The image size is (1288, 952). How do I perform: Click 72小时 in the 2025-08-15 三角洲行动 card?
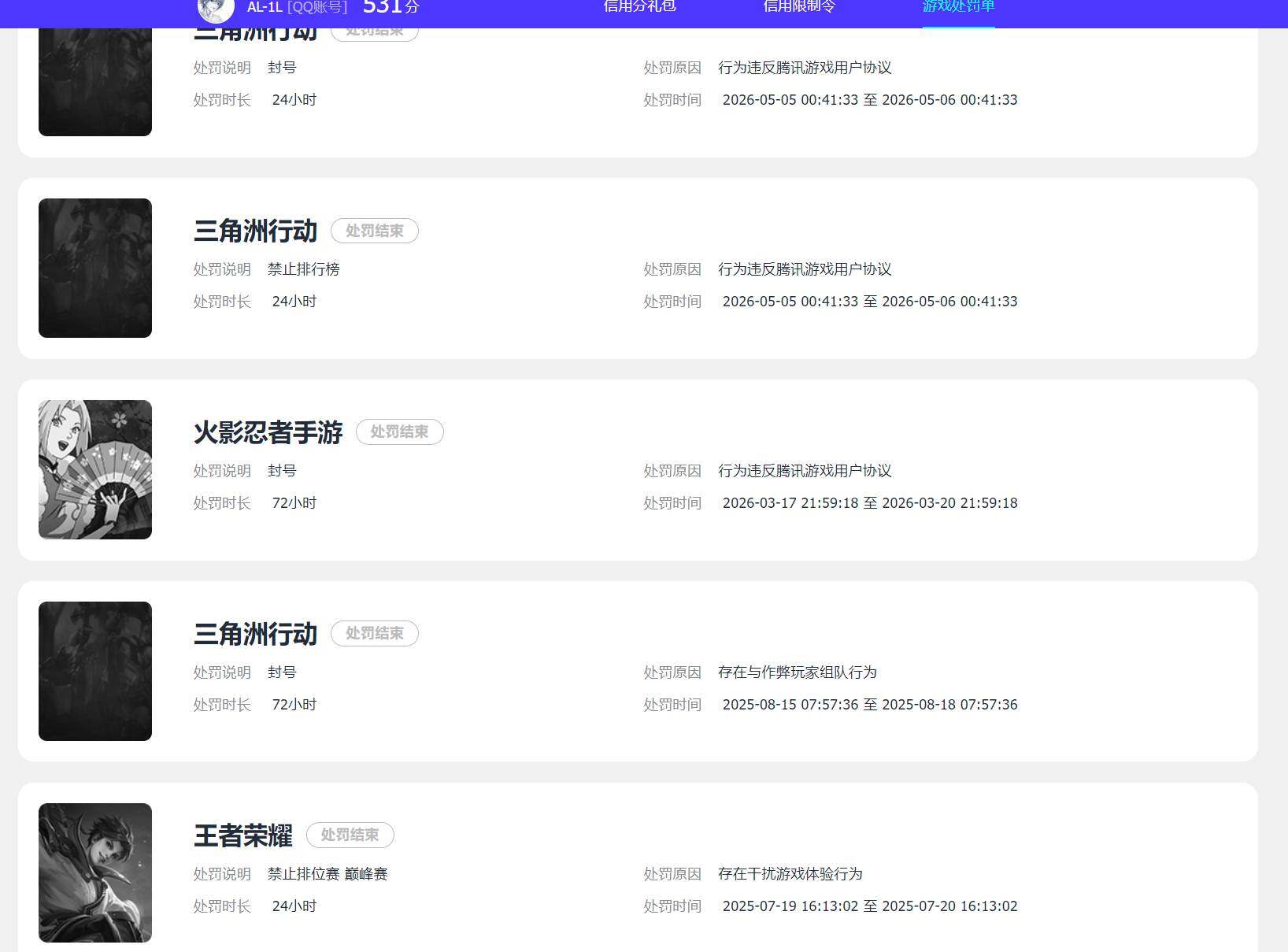pos(294,705)
